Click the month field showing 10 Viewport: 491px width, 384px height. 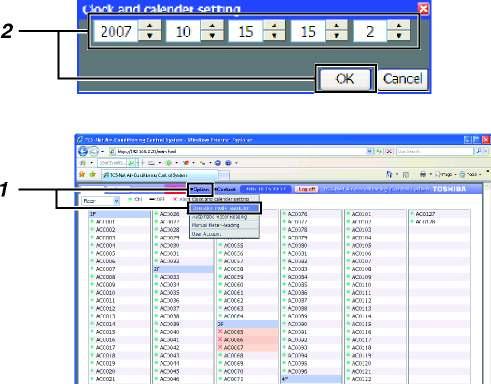pyautogui.click(x=183, y=31)
